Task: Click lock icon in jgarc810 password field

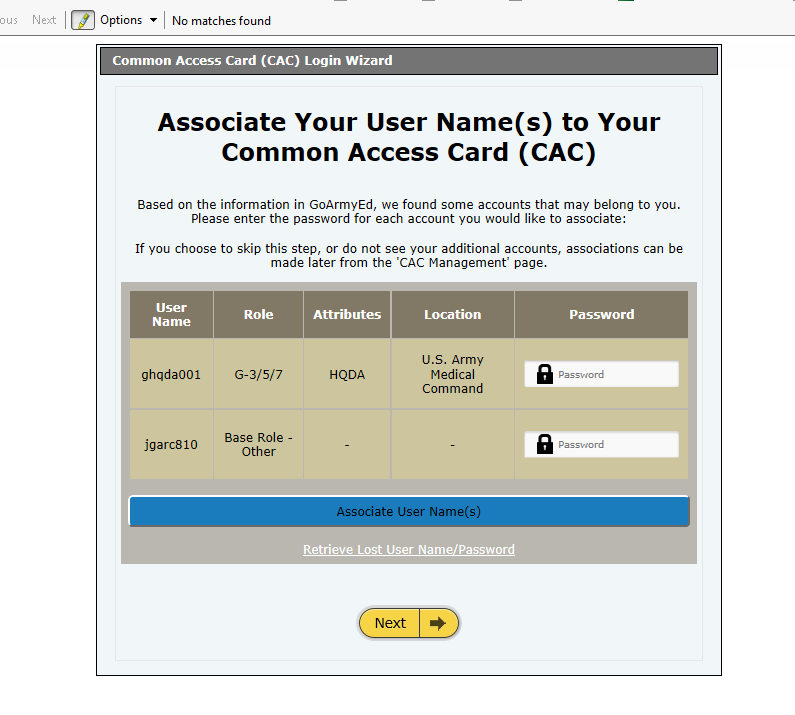Action: pos(545,444)
